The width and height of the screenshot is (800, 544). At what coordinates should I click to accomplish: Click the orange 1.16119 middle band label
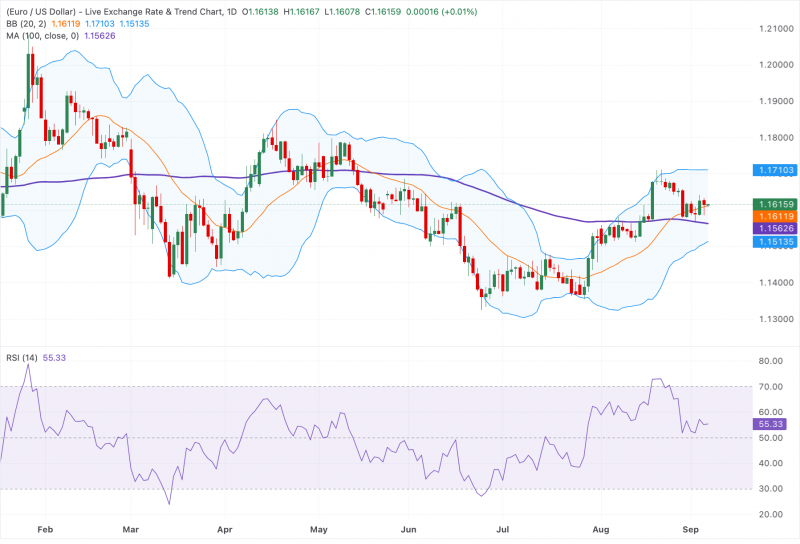[776, 216]
